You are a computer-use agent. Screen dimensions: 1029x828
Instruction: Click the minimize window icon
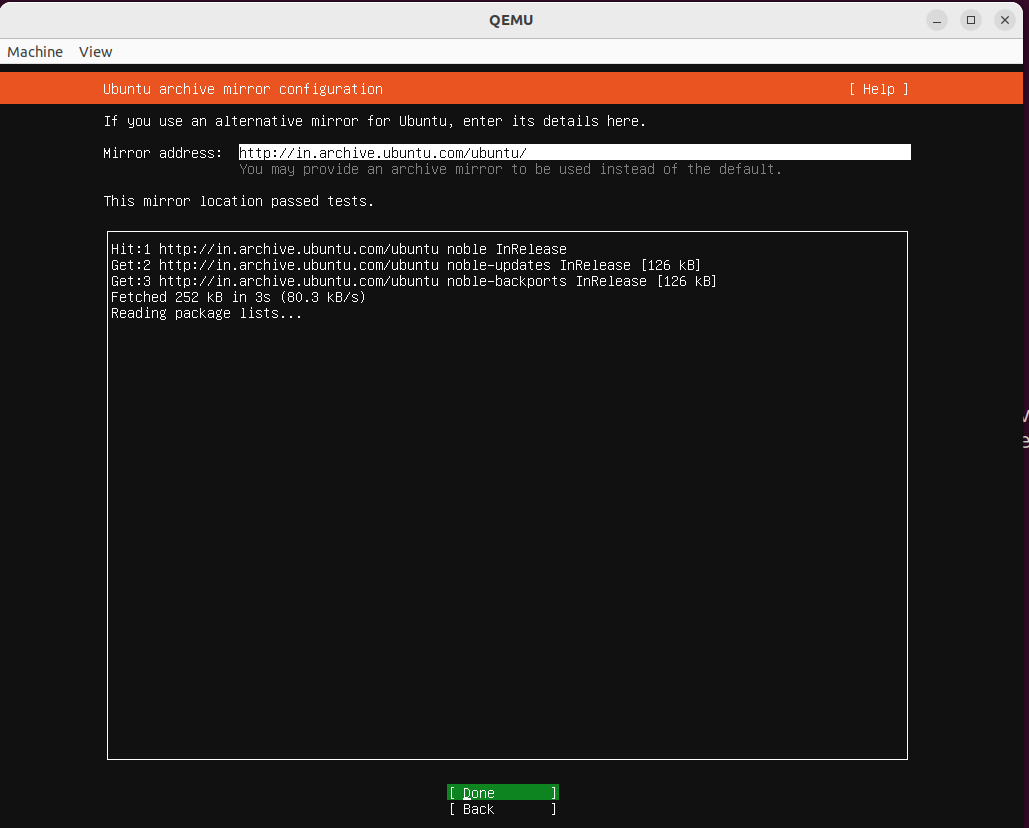tap(936, 19)
